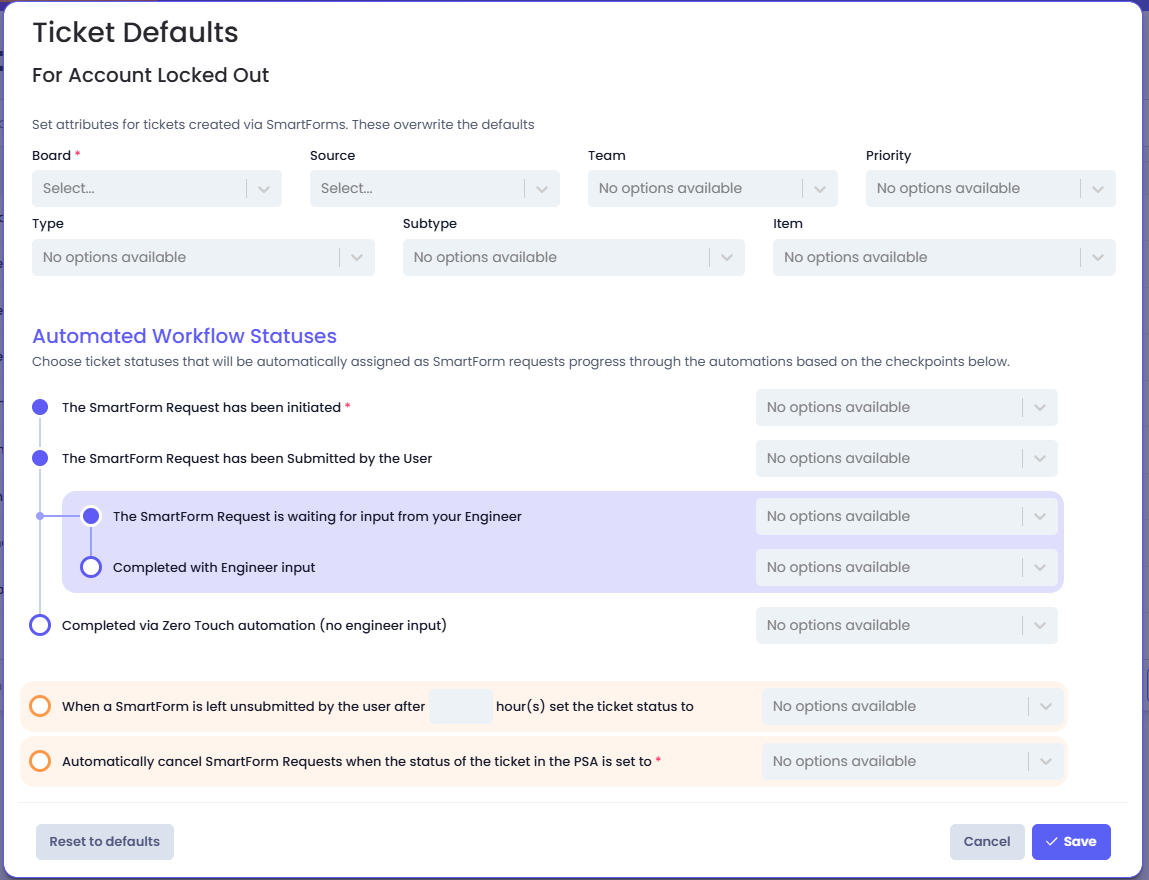Click the Submitted by User checkpoint circle

(40, 458)
